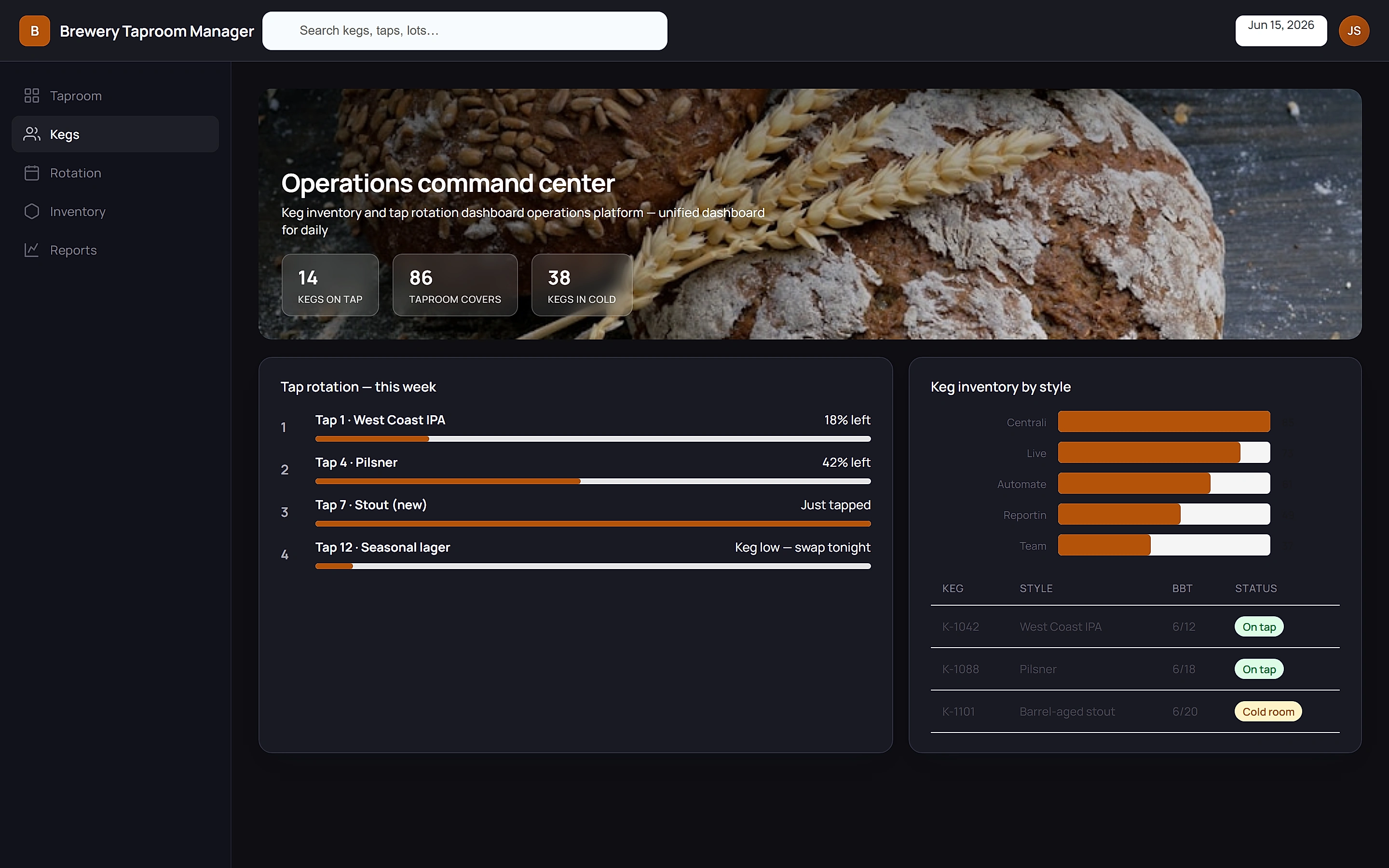This screenshot has width=1389, height=868.
Task: Click the 86 Taproom Covers stat card
Action: (455, 285)
